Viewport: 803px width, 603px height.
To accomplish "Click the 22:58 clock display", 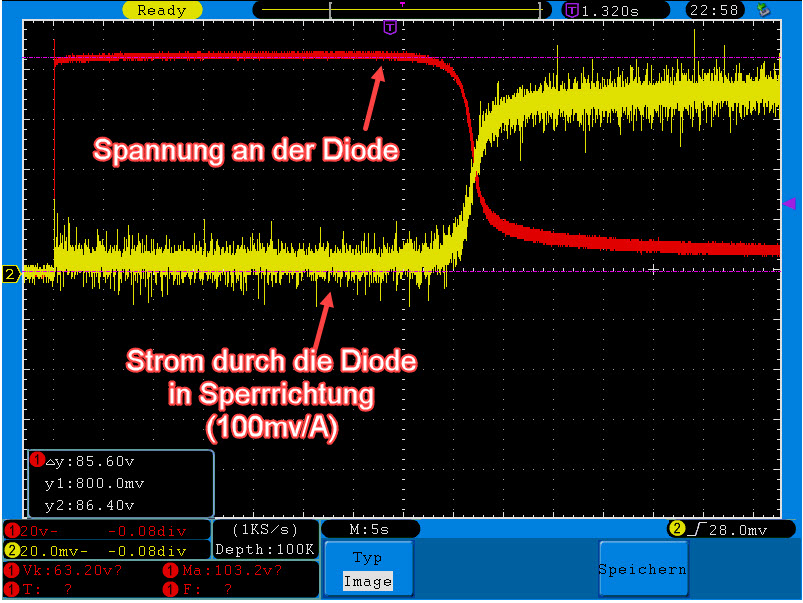I will 715,10.
